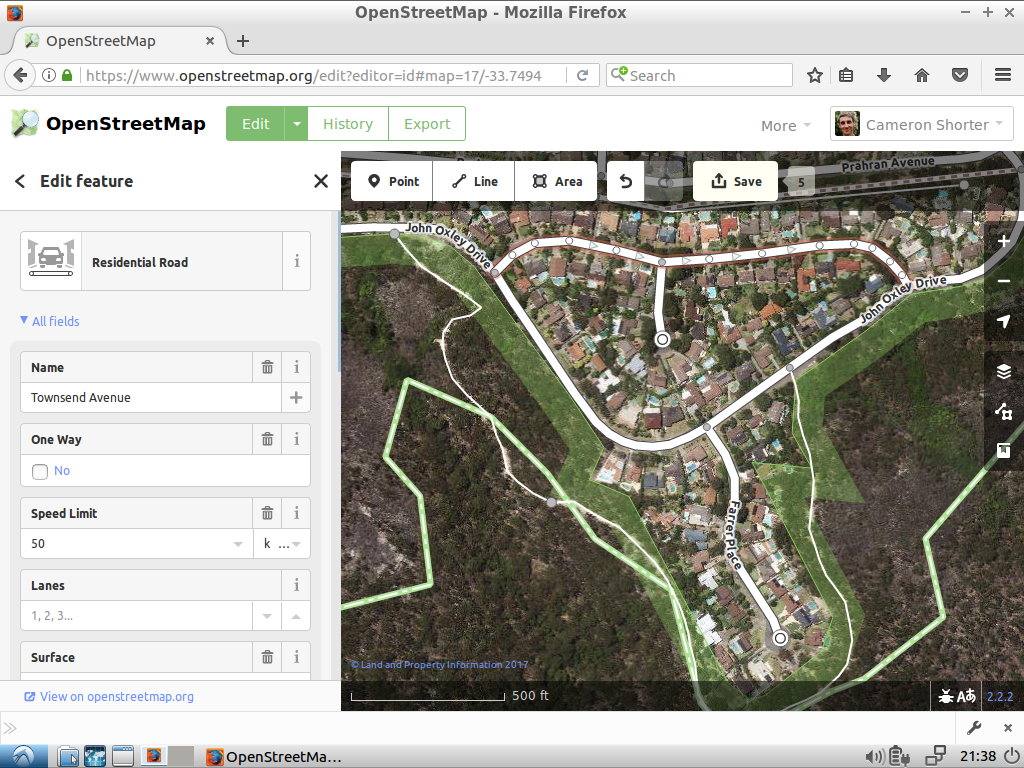Viewport: 1024px width, 768px height.
Task: Expand the More menu
Action: pos(785,125)
